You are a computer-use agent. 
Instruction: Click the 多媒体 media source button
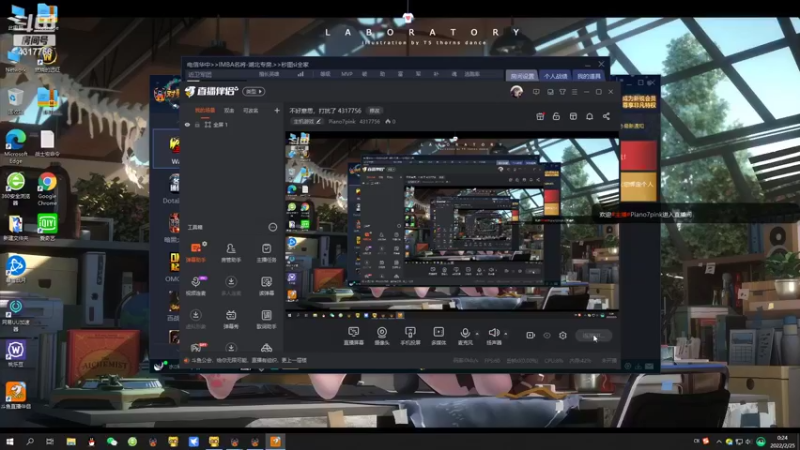(438, 336)
